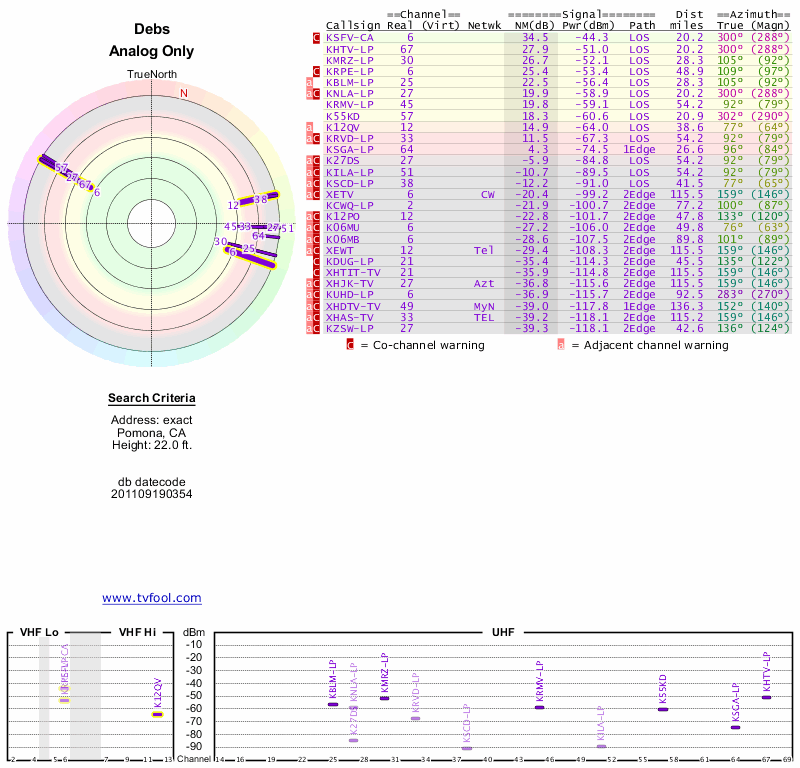Click the Co-channel warning legend icon
Screen dimensions: 800x768
coord(350,345)
